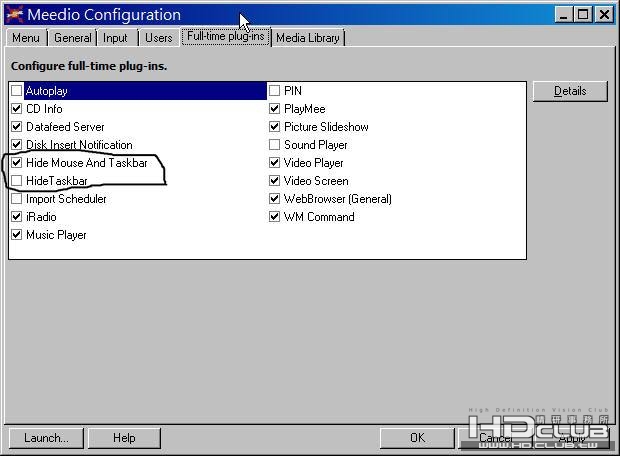Open the Input tab
The height and width of the screenshot is (456, 620).
click(115, 38)
